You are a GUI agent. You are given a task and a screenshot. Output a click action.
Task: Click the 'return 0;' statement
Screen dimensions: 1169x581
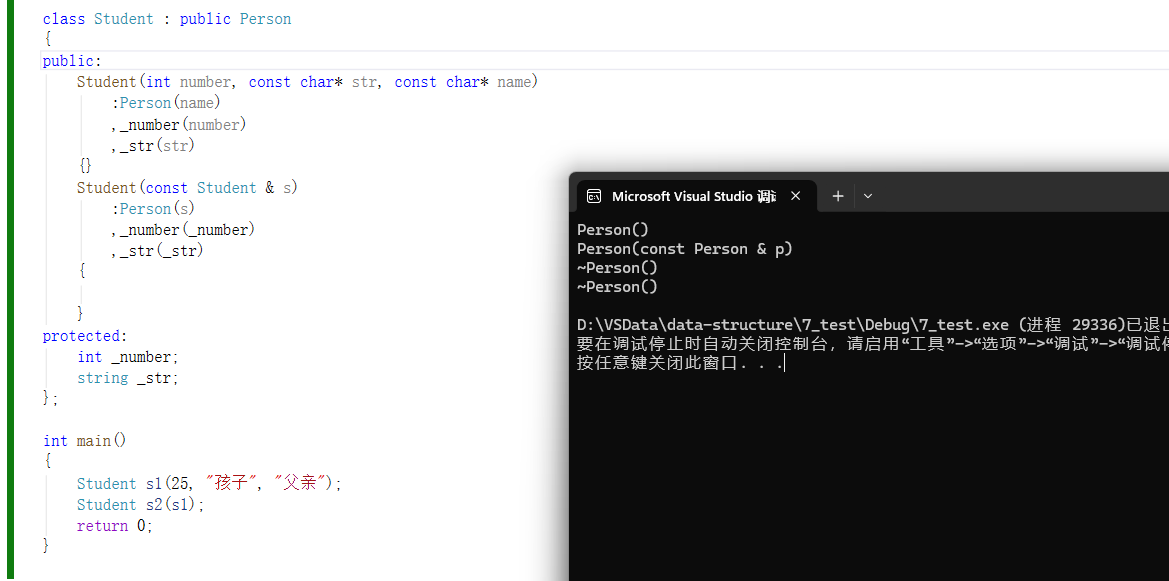coord(115,526)
